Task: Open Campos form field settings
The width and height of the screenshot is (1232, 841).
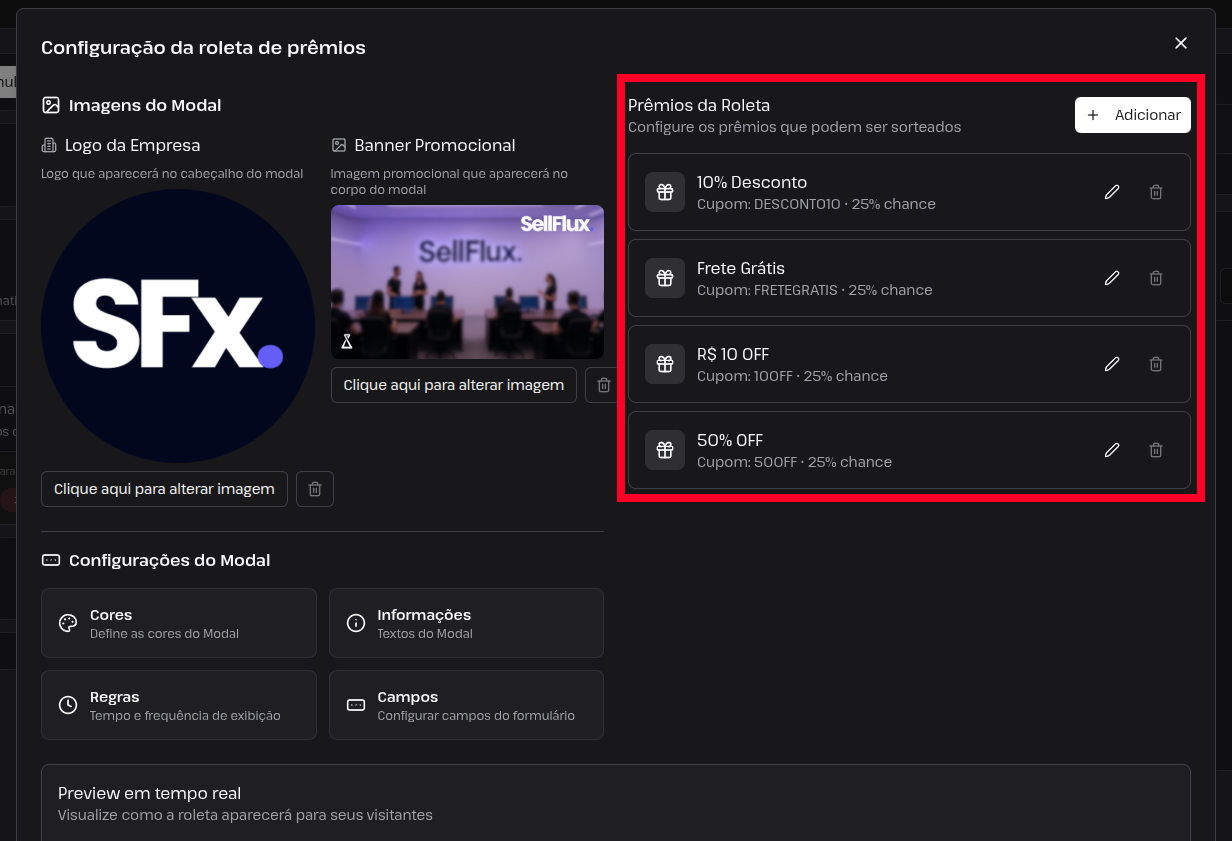Action: tap(466, 705)
